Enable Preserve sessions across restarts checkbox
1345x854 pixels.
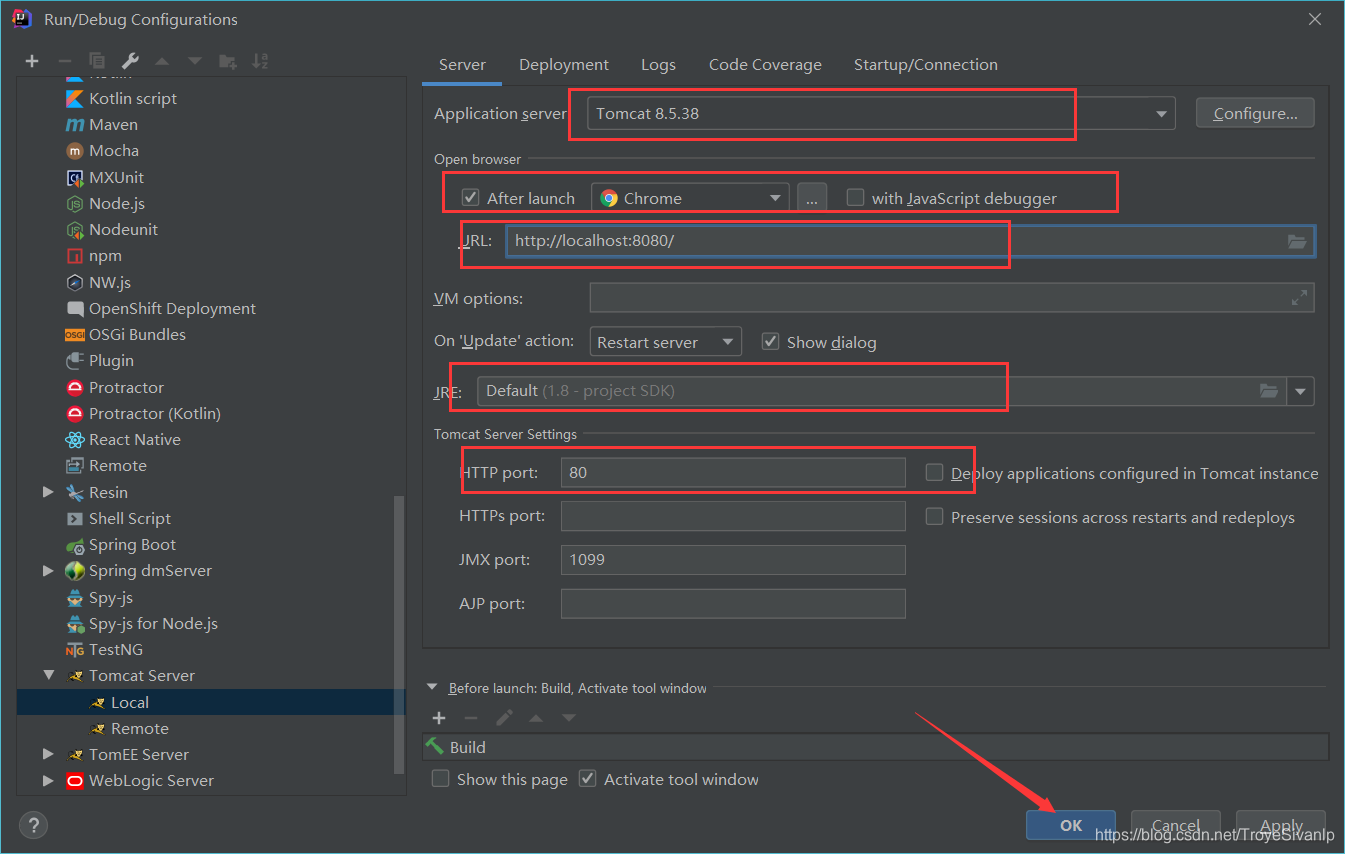(934, 517)
